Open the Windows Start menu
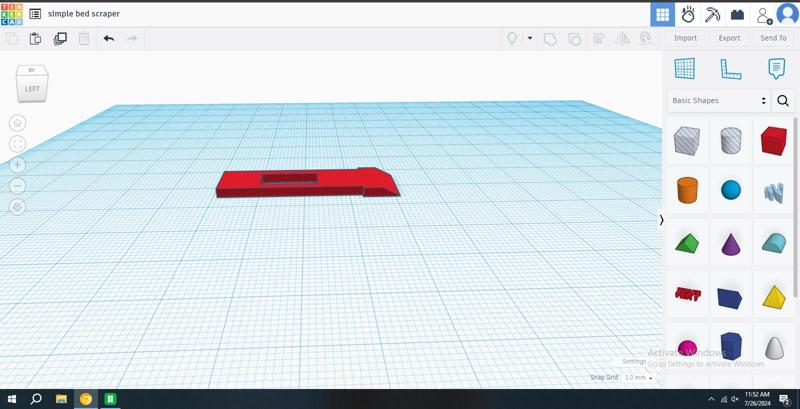The width and height of the screenshot is (800, 409). [x=11, y=399]
